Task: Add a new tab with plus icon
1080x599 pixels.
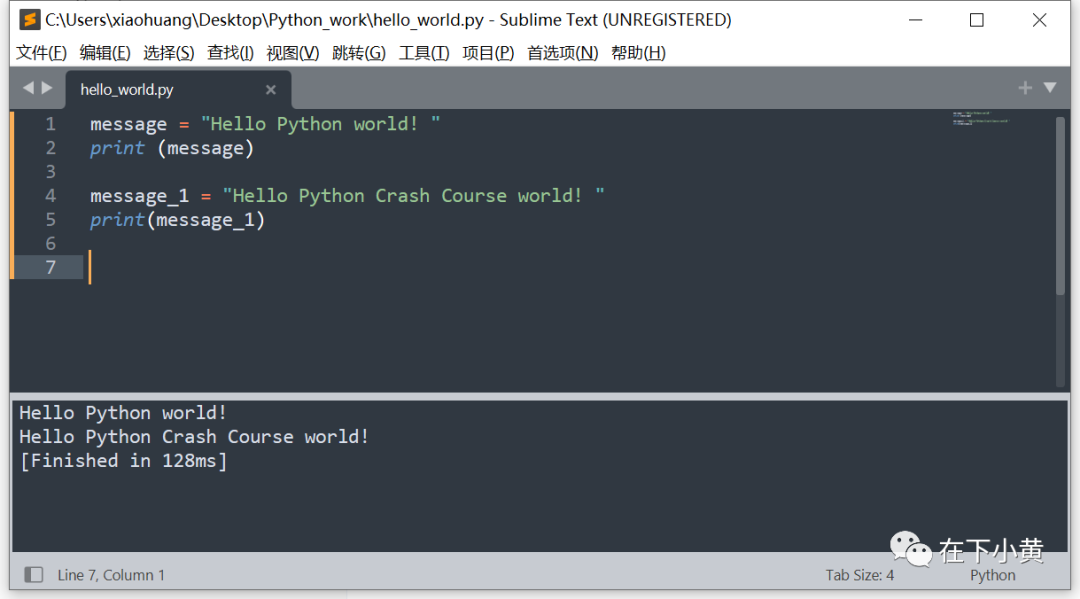Action: click(1025, 87)
